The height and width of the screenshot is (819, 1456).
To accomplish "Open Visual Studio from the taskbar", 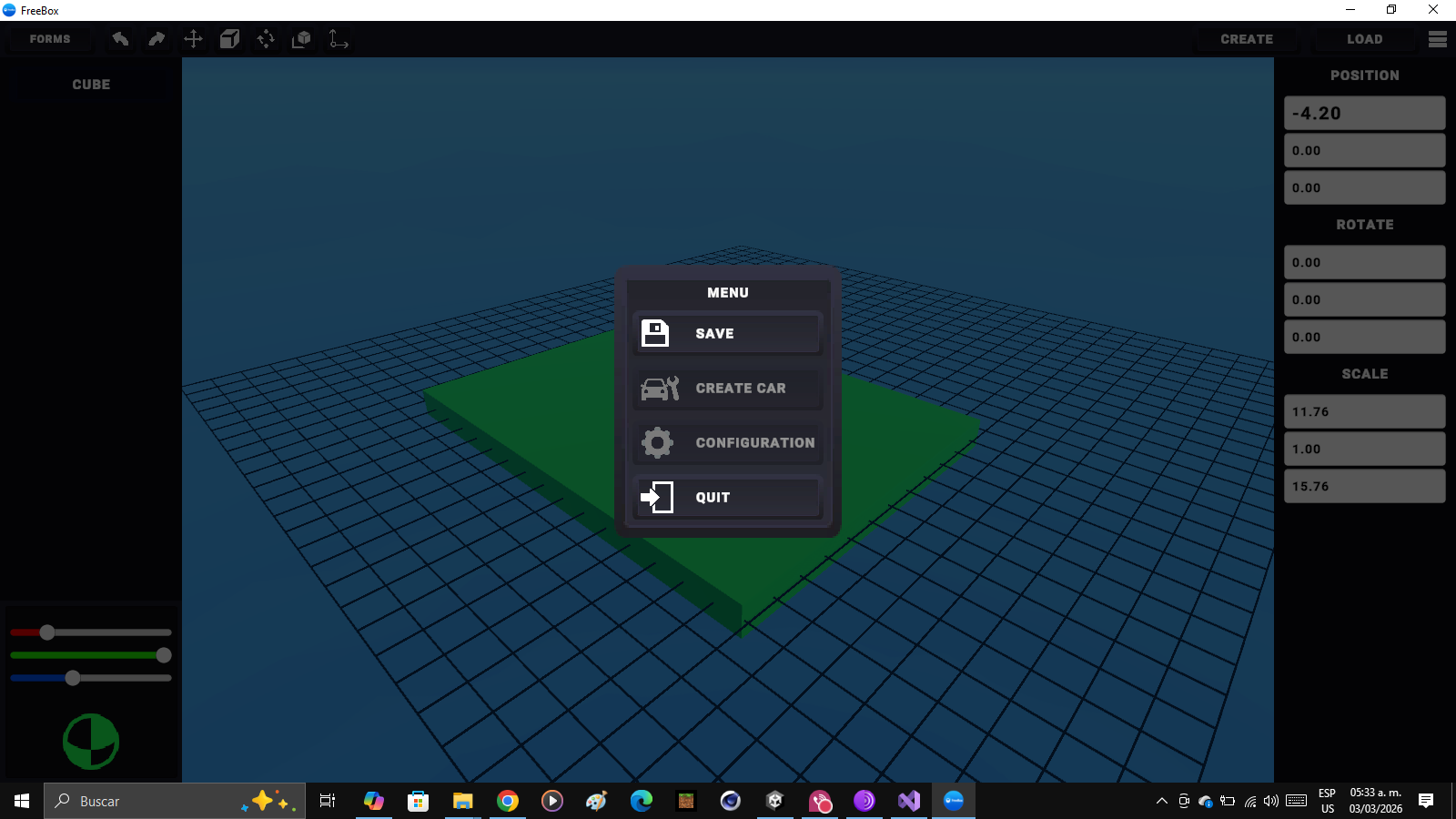I will (x=909, y=801).
